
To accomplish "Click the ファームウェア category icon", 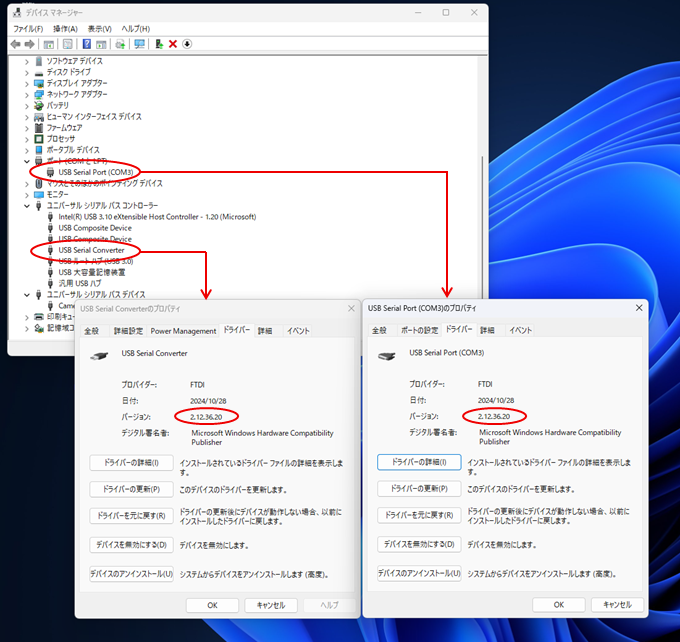I will pyautogui.click(x=39, y=128).
